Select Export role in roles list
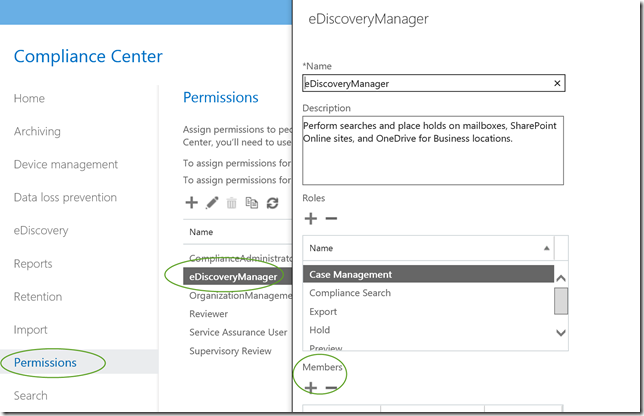644x416 pixels. [428, 312]
